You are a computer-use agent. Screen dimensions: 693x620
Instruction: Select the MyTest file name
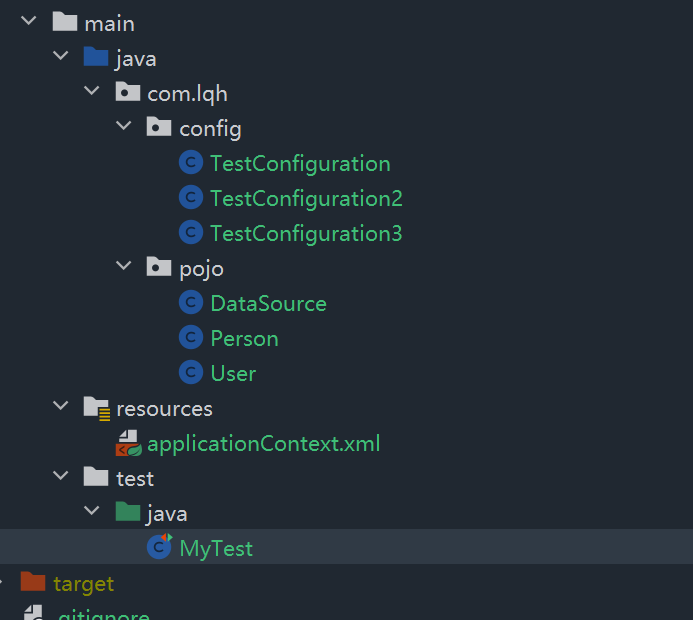coord(216,549)
